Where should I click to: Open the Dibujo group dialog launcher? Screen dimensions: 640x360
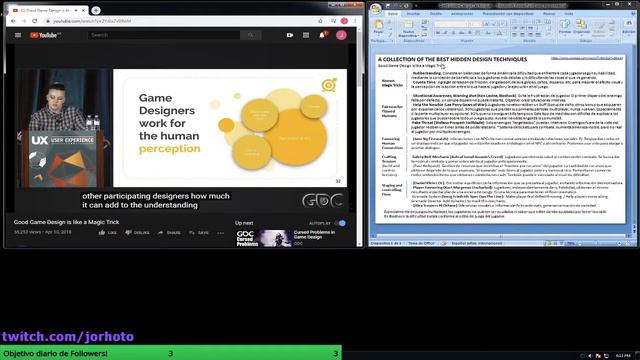618,41
